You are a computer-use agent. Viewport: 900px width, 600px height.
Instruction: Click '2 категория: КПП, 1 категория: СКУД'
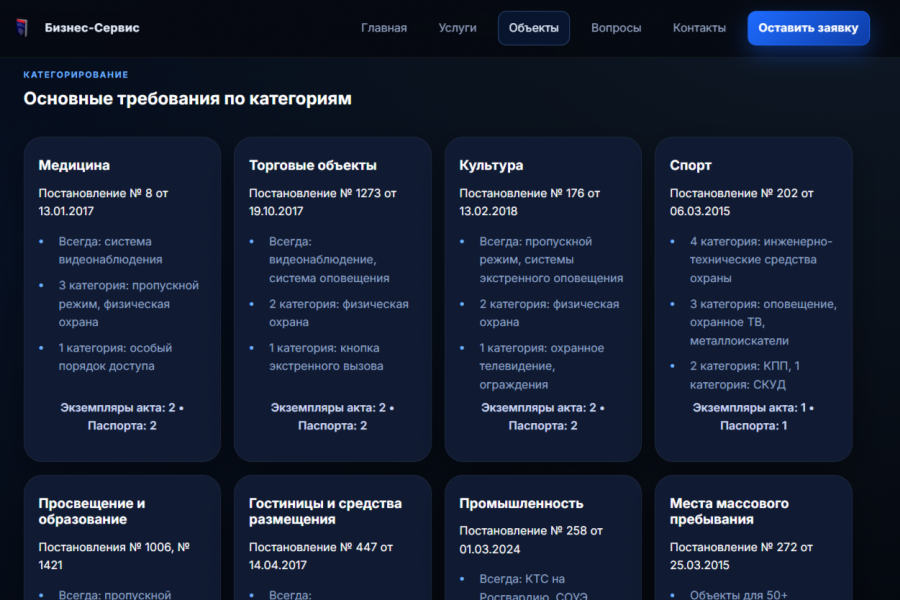pyautogui.click(x=745, y=375)
